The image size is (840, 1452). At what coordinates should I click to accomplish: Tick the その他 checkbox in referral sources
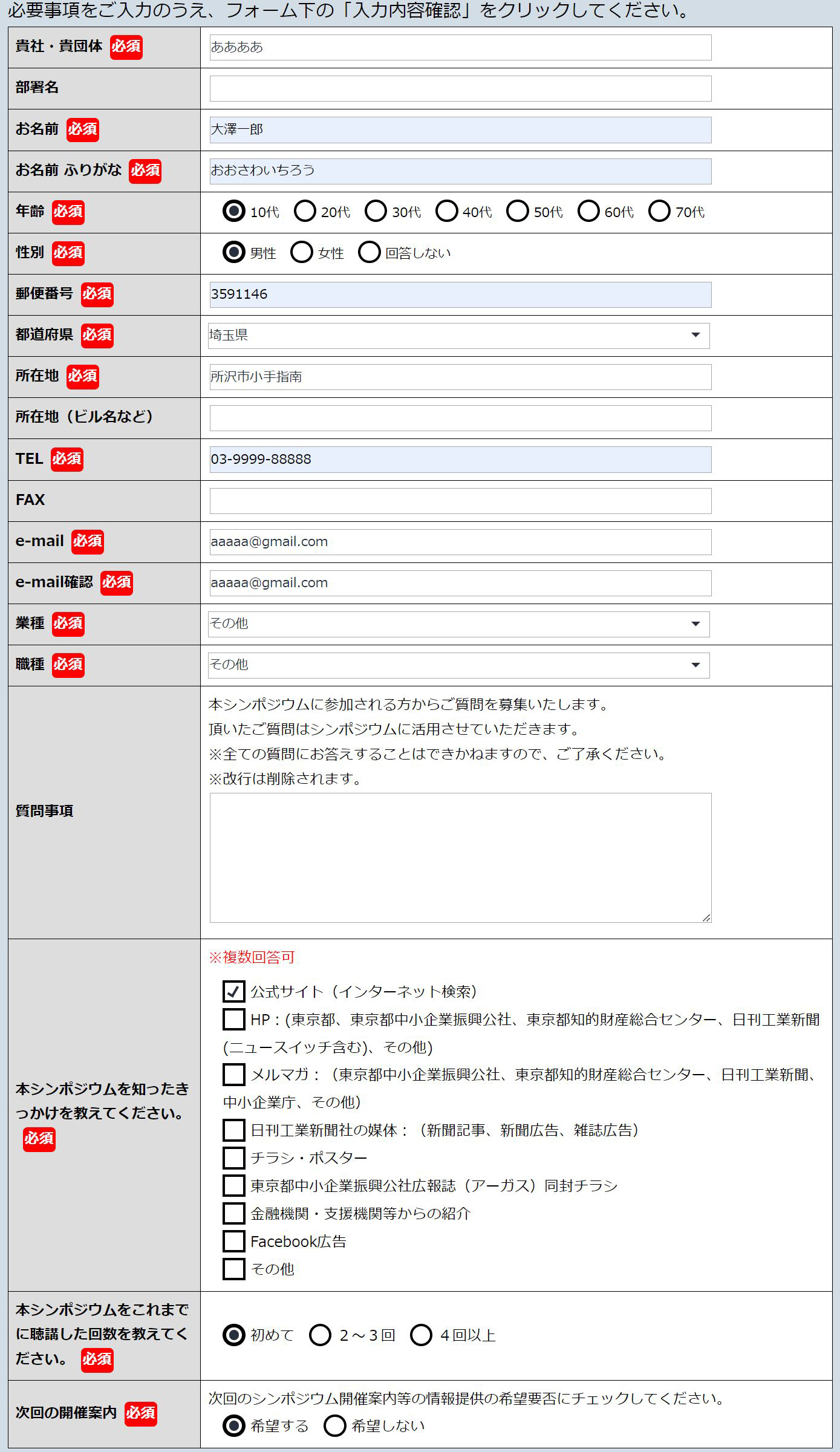[x=234, y=1269]
